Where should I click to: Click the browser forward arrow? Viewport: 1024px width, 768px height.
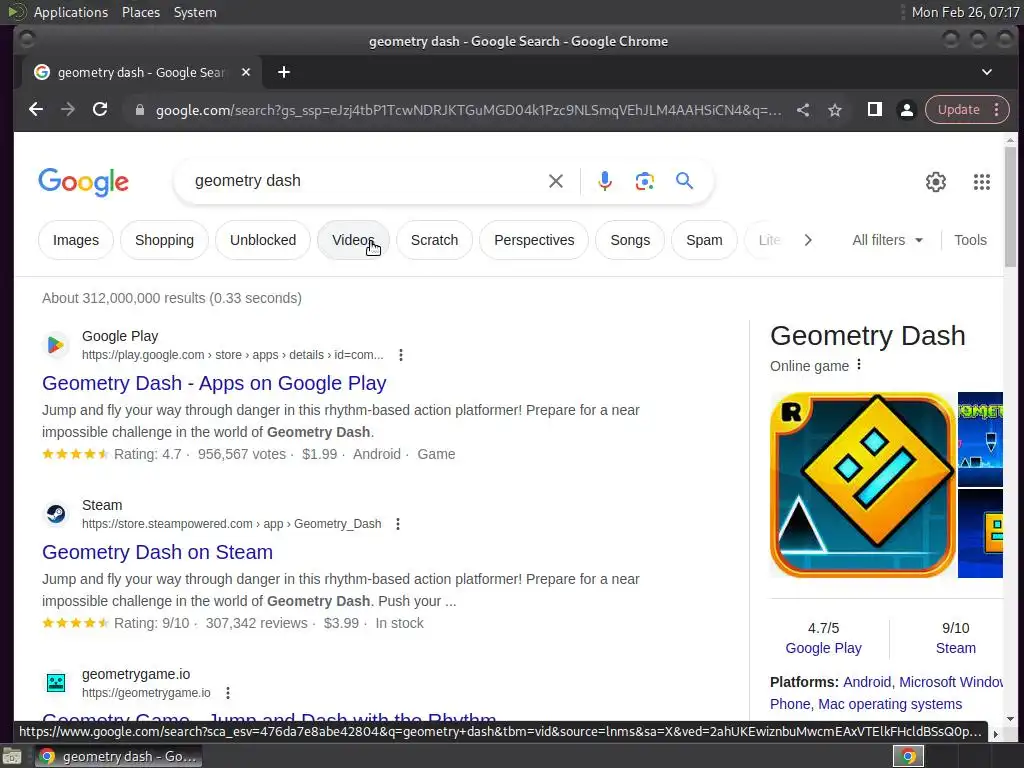[68, 110]
